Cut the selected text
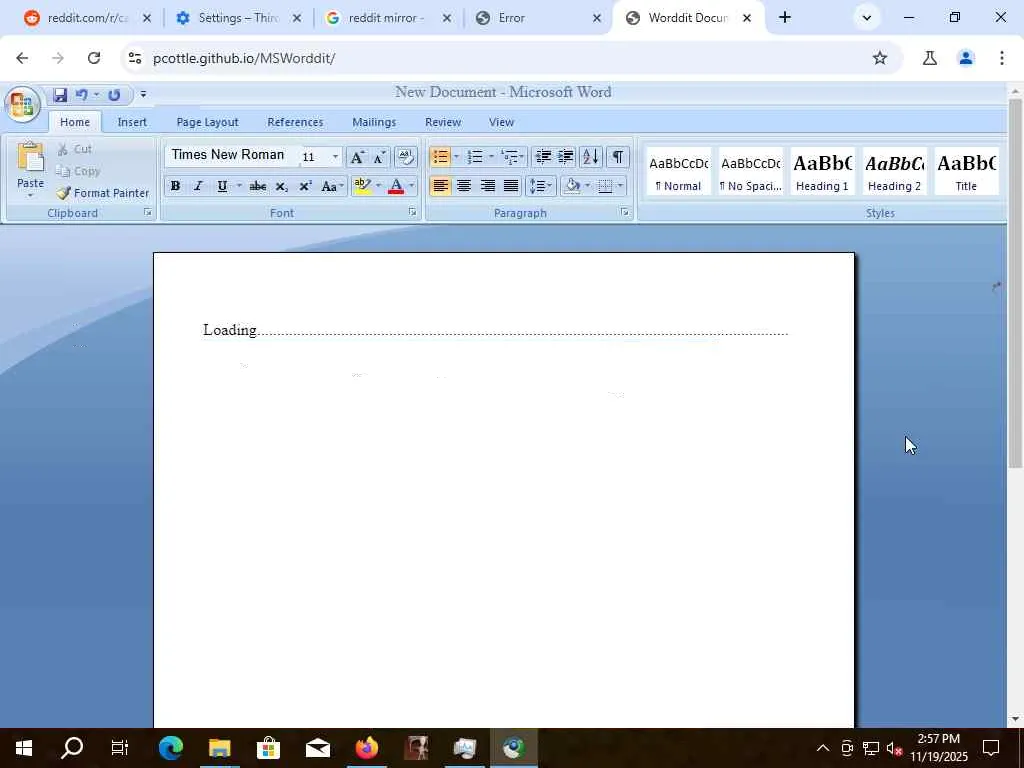 [x=74, y=149]
